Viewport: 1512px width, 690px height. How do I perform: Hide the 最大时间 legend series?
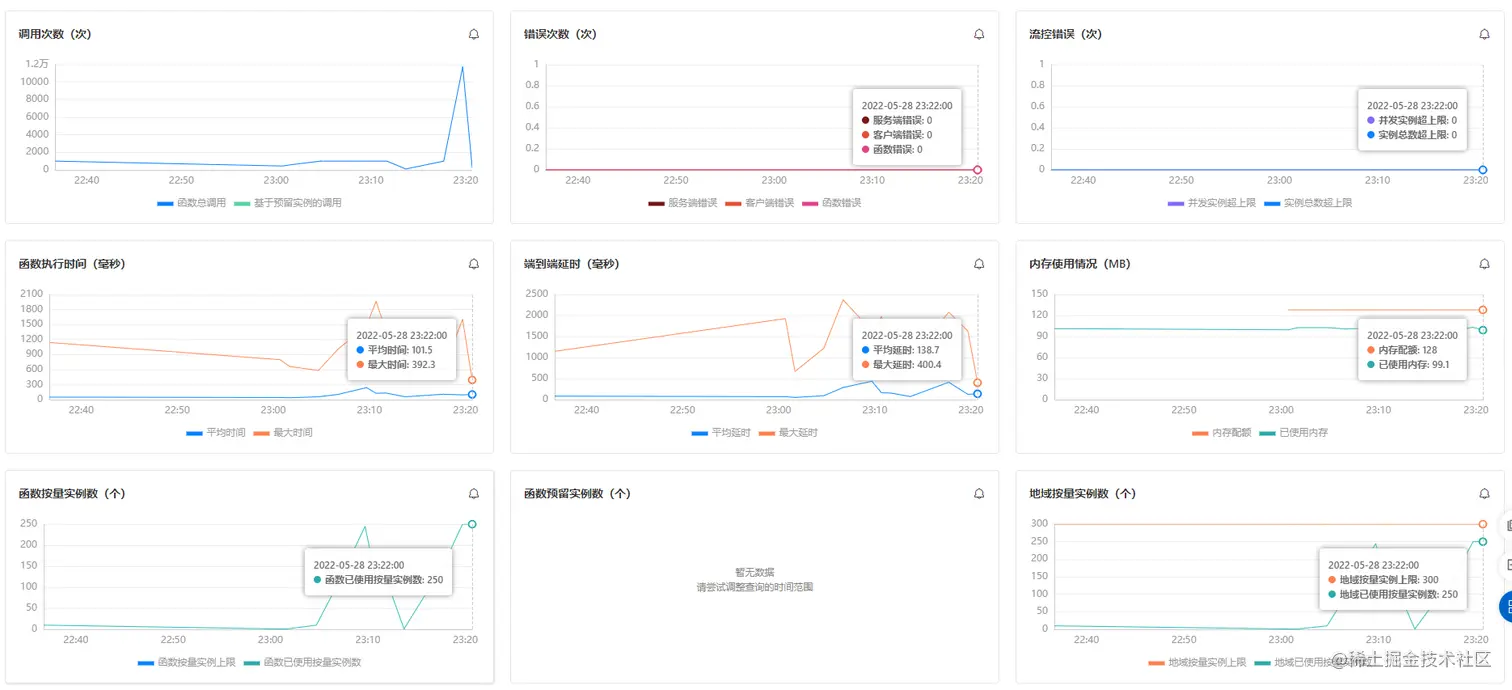(283, 433)
